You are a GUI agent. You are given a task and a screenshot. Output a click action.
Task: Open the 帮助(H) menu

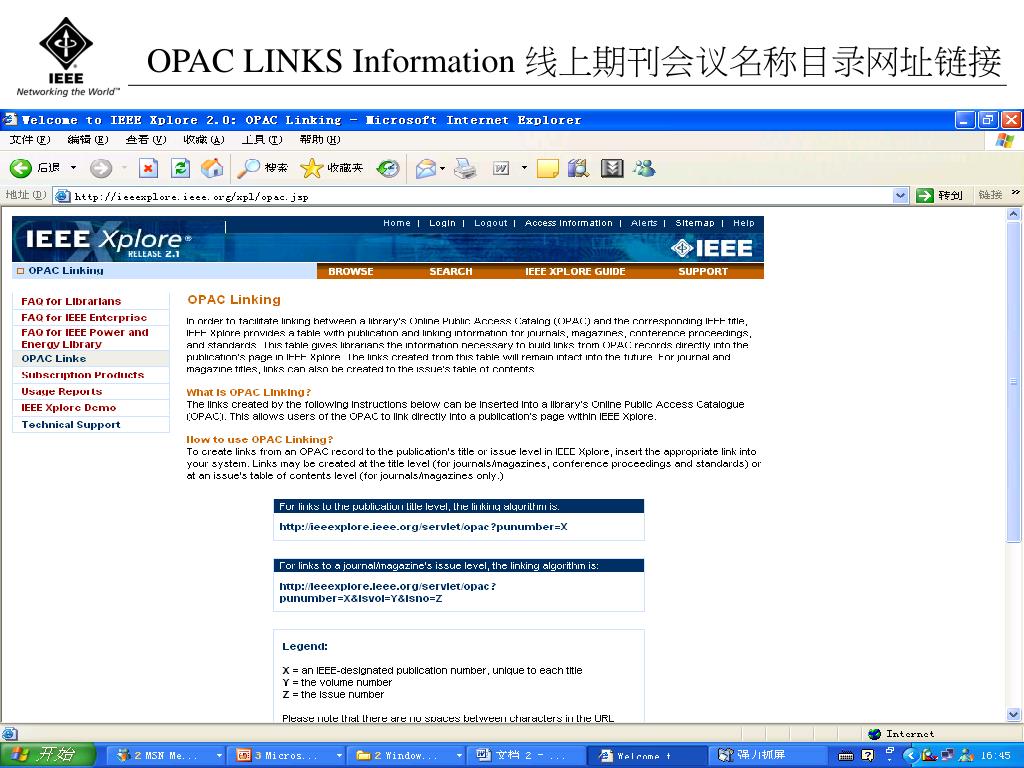click(320, 139)
